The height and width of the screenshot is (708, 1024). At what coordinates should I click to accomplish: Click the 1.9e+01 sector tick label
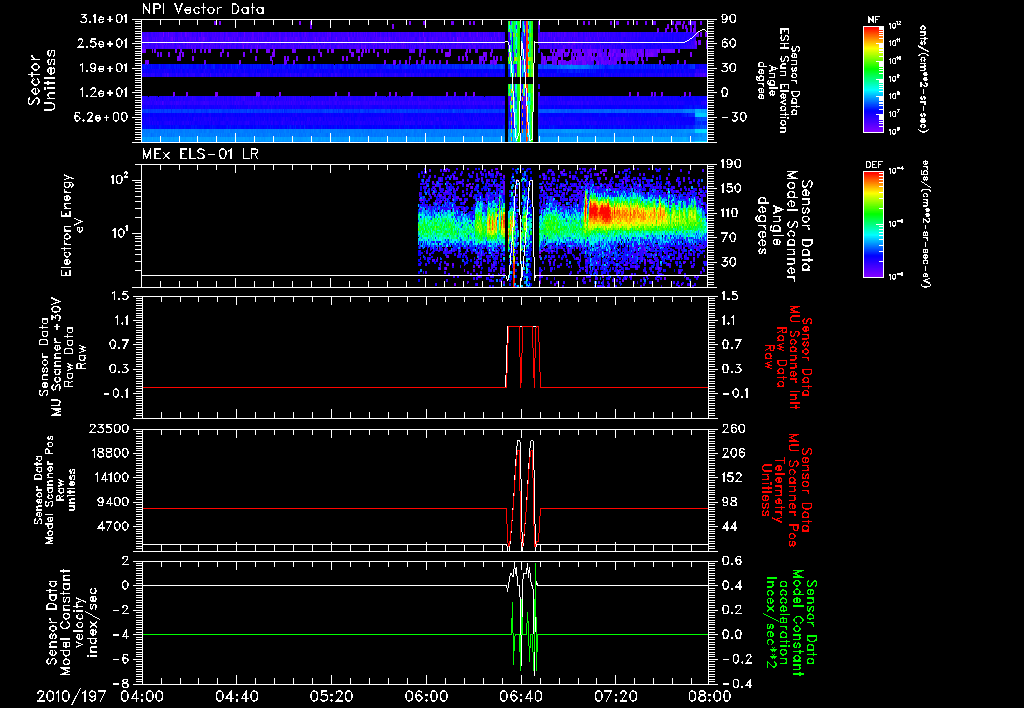pos(103,68)
